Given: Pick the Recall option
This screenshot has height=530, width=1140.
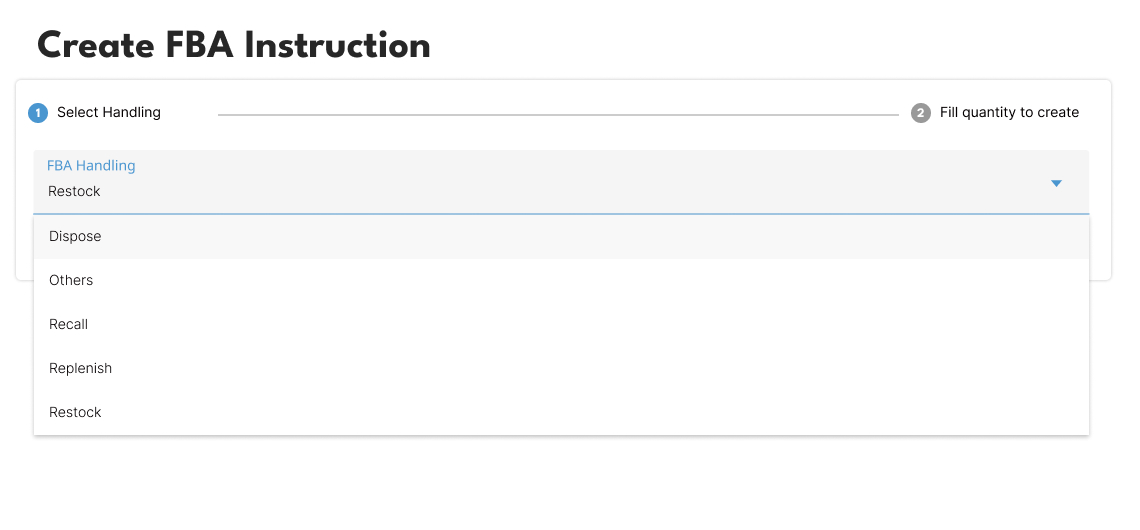Looking at the screenshot, I should 69,325.
